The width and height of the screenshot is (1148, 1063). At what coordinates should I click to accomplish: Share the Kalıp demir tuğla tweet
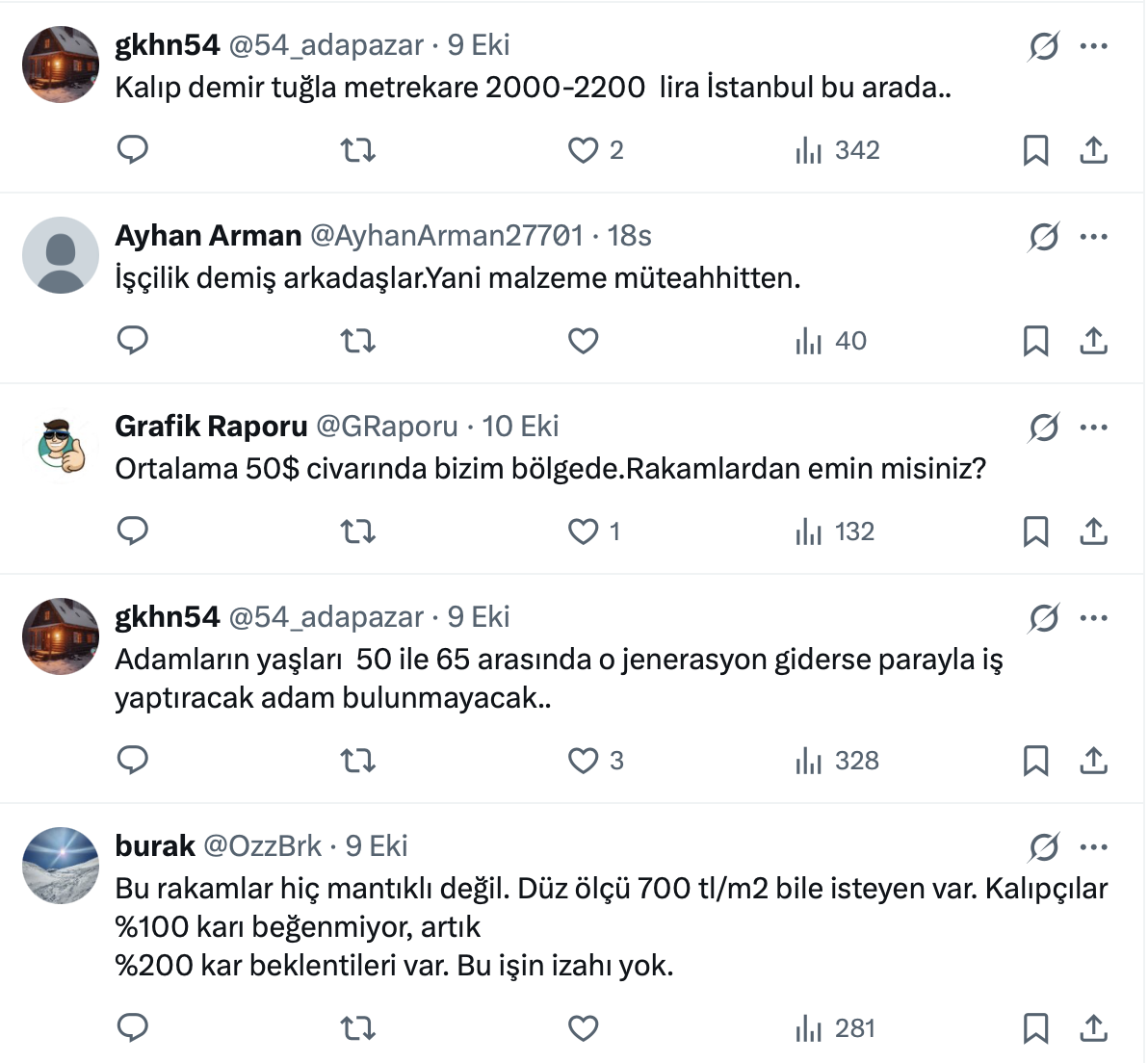tap(1093, 150)
